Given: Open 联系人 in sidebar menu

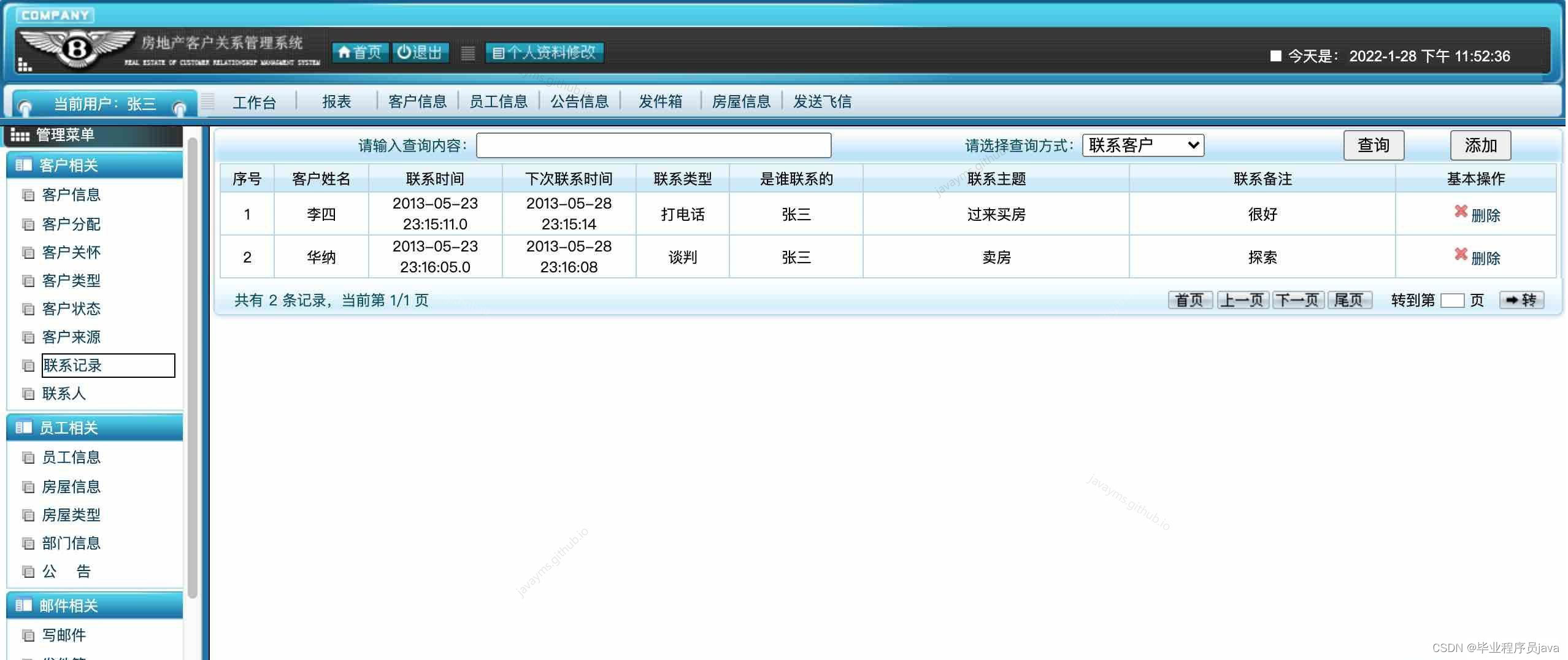Looking at the screenshot, I should coord(64,394).
